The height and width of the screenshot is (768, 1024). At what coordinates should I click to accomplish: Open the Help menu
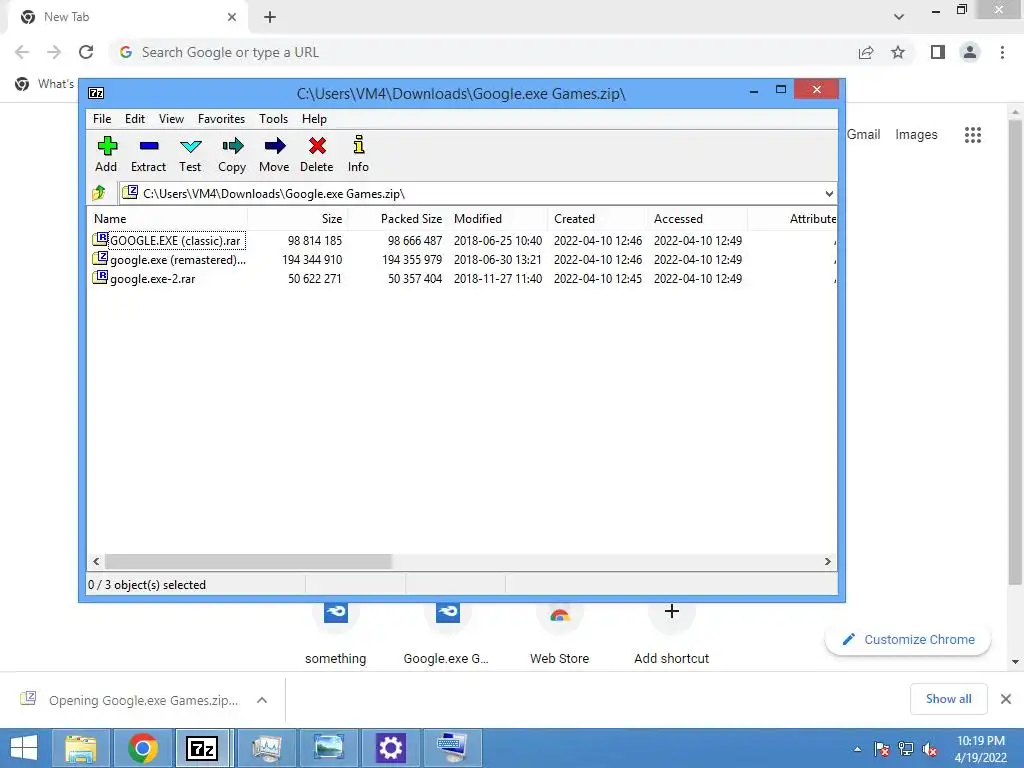[314, 119]
